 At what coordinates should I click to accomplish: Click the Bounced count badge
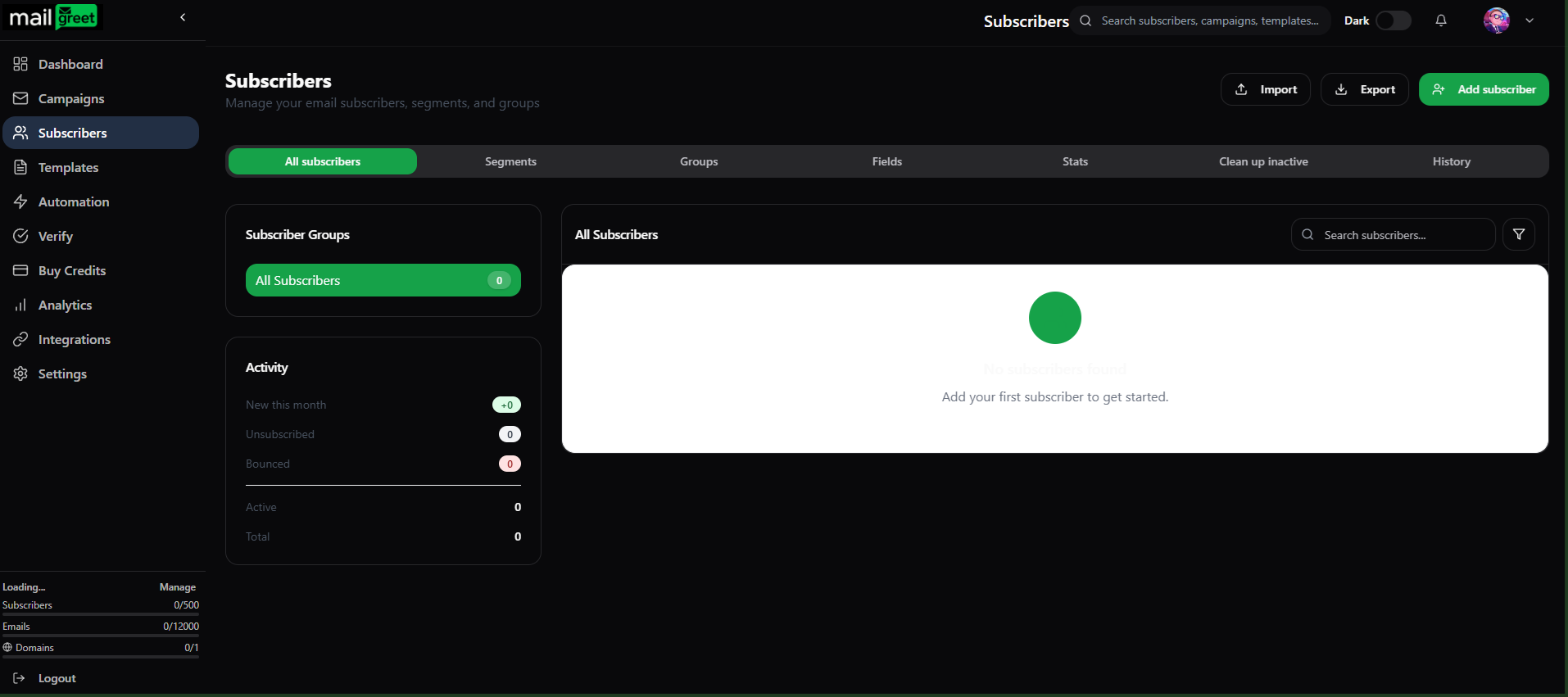pos(510,464)
